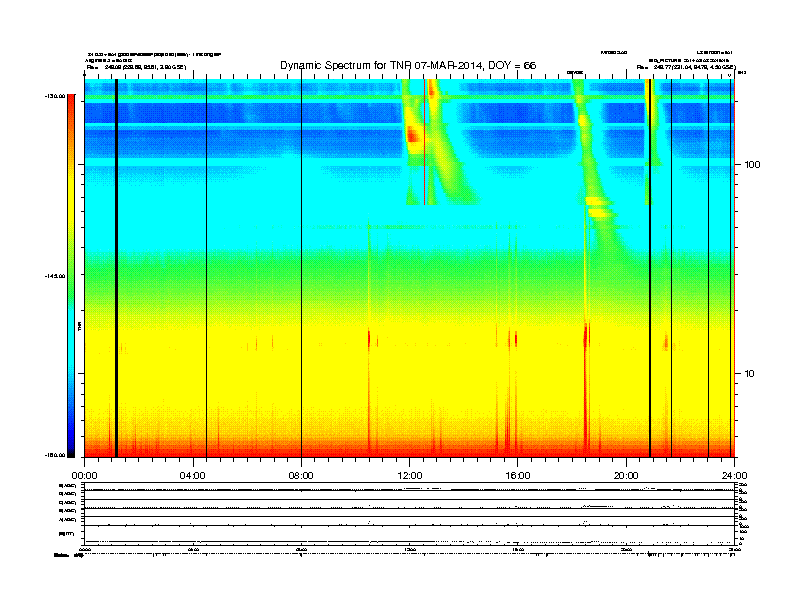792x612 pixels.
Task: Click the 08:00 time axis label
Action: point(301,476)
